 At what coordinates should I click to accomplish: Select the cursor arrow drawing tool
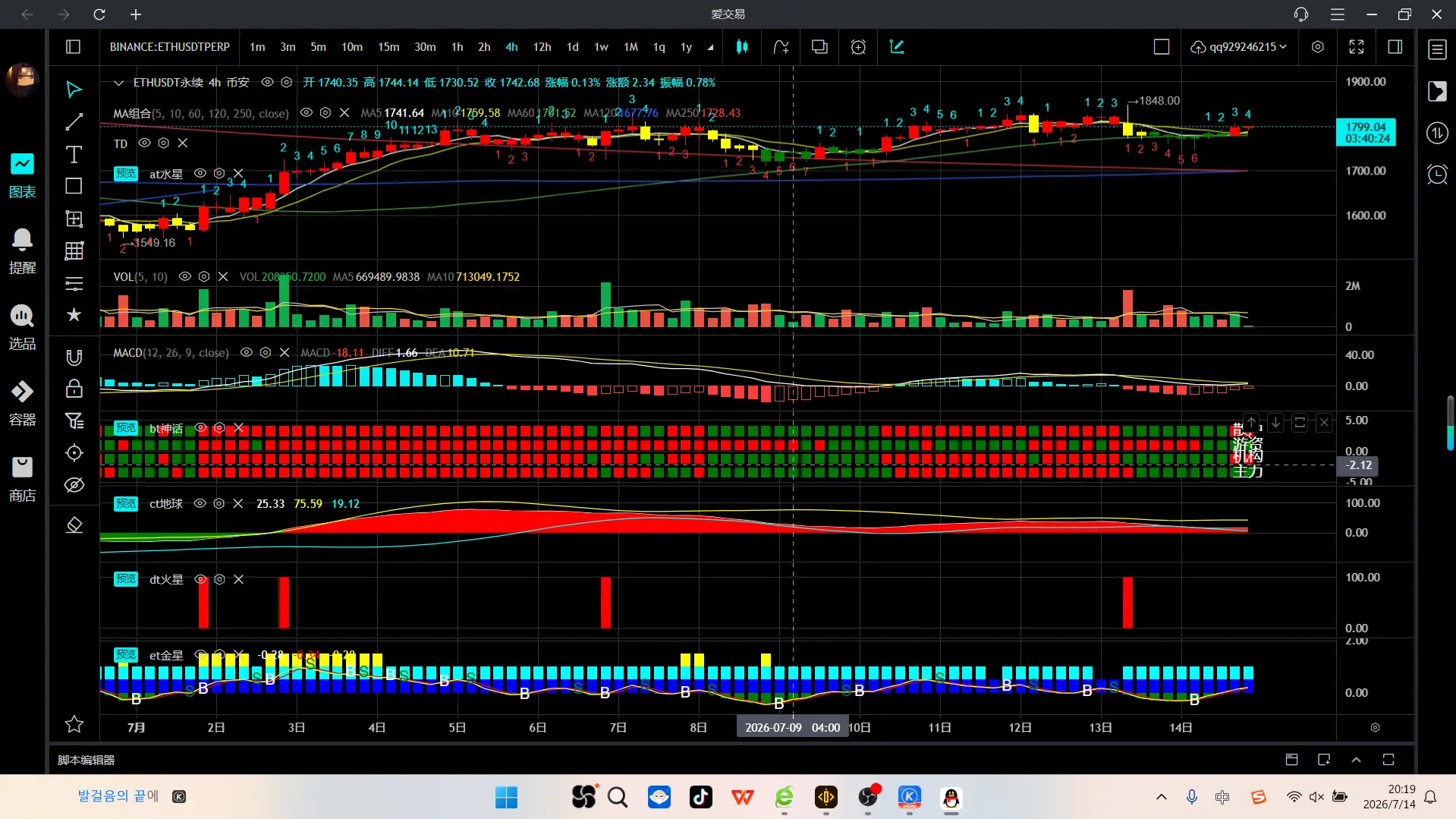coord(74,90)
